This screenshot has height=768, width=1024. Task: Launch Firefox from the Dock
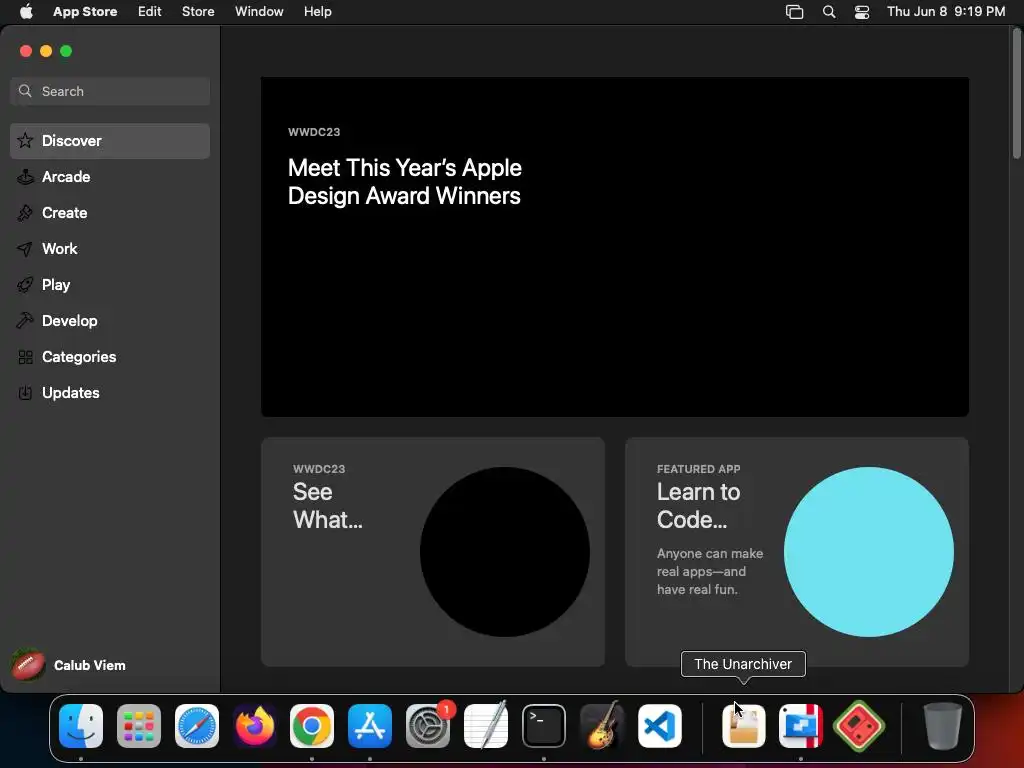(x=255, y=726)
